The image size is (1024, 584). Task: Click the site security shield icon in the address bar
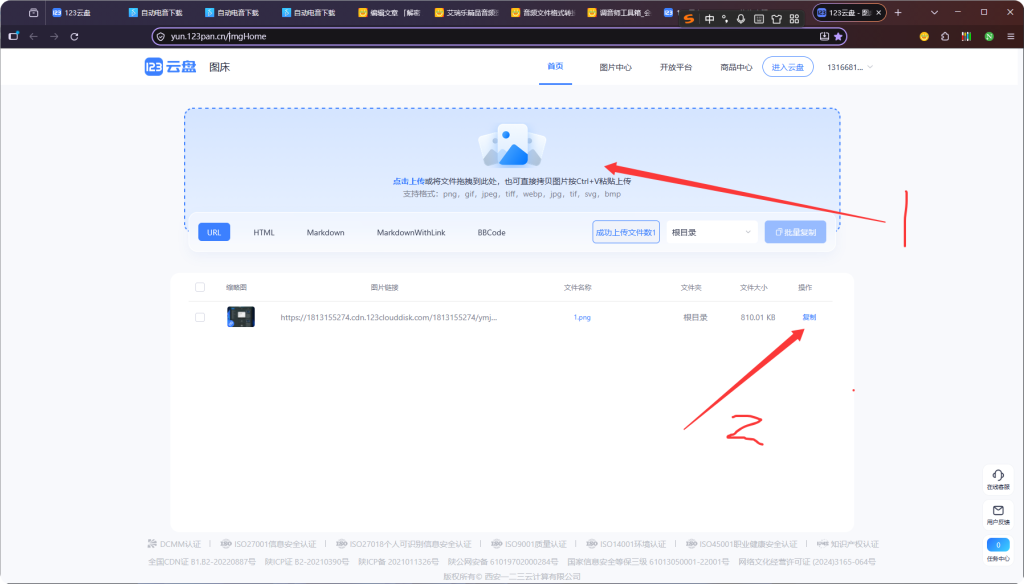click(x=161, y=37)
